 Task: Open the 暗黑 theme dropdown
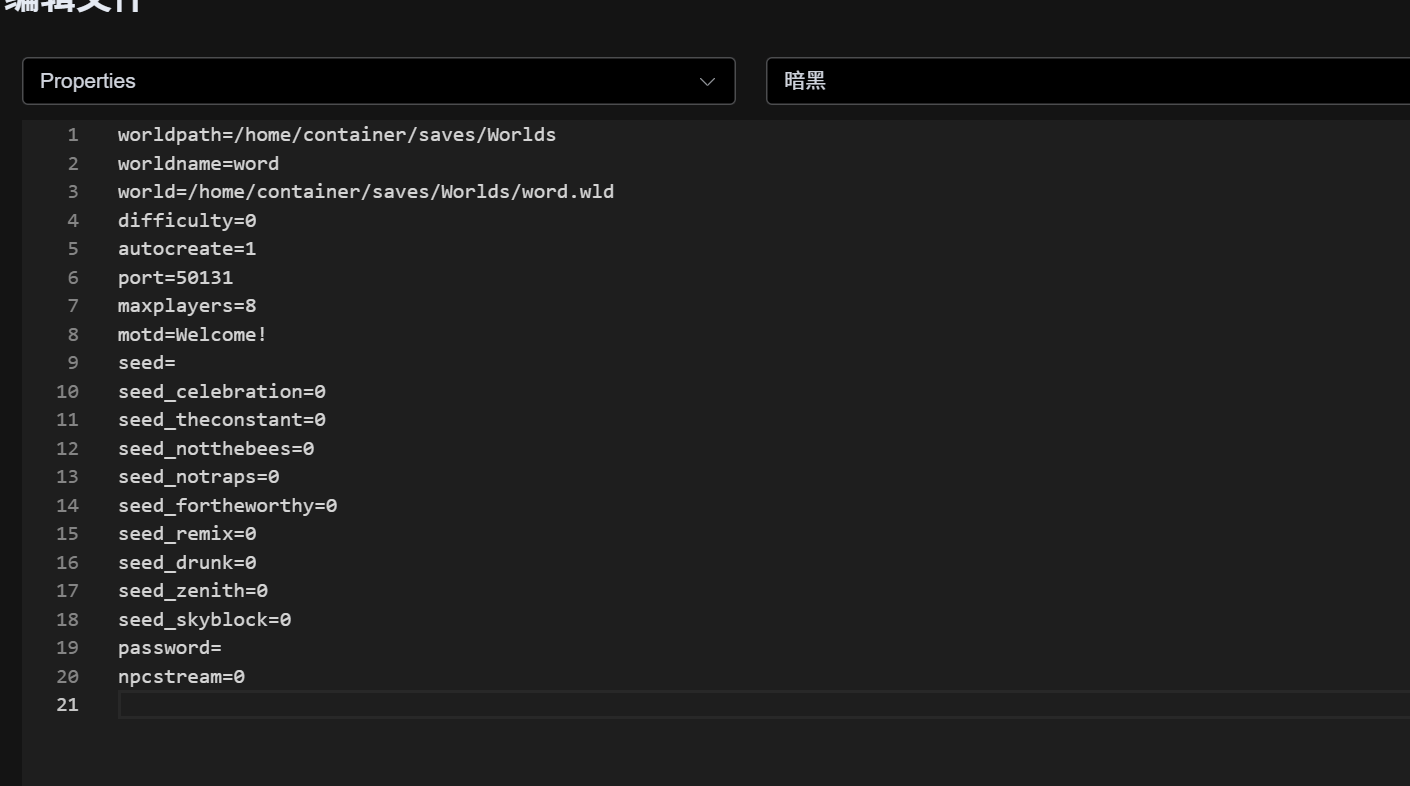pyautogui.click(x=1087, y=81)
